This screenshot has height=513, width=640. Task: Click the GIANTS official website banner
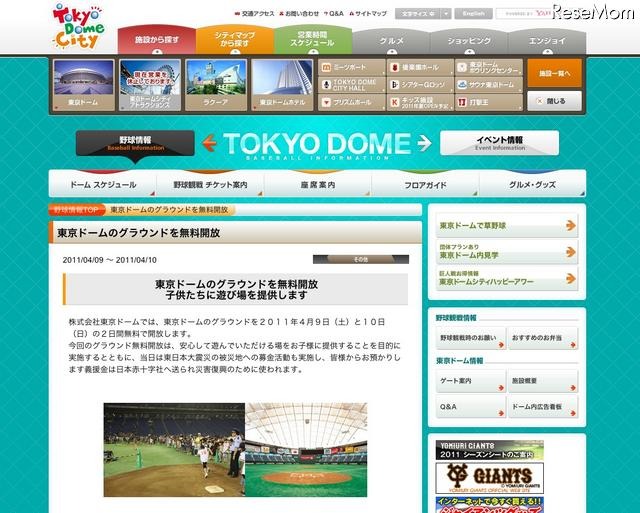489,478
